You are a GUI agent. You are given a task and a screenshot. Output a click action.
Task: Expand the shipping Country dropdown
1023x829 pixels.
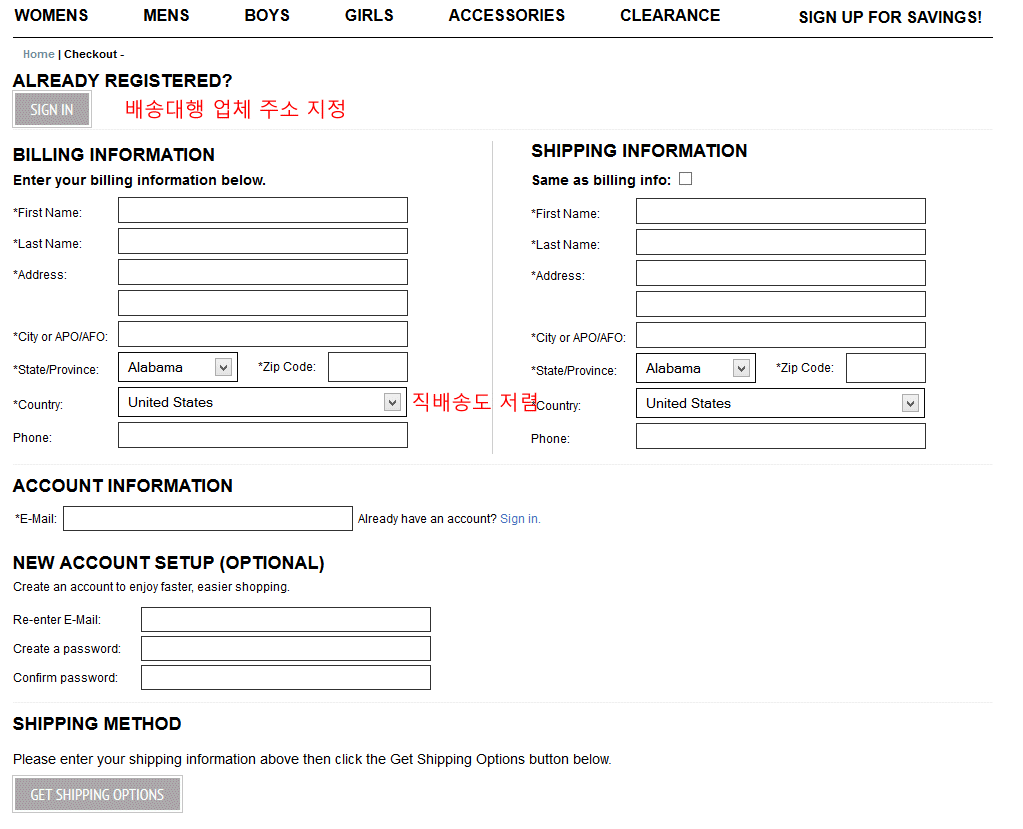click(780, 404)
